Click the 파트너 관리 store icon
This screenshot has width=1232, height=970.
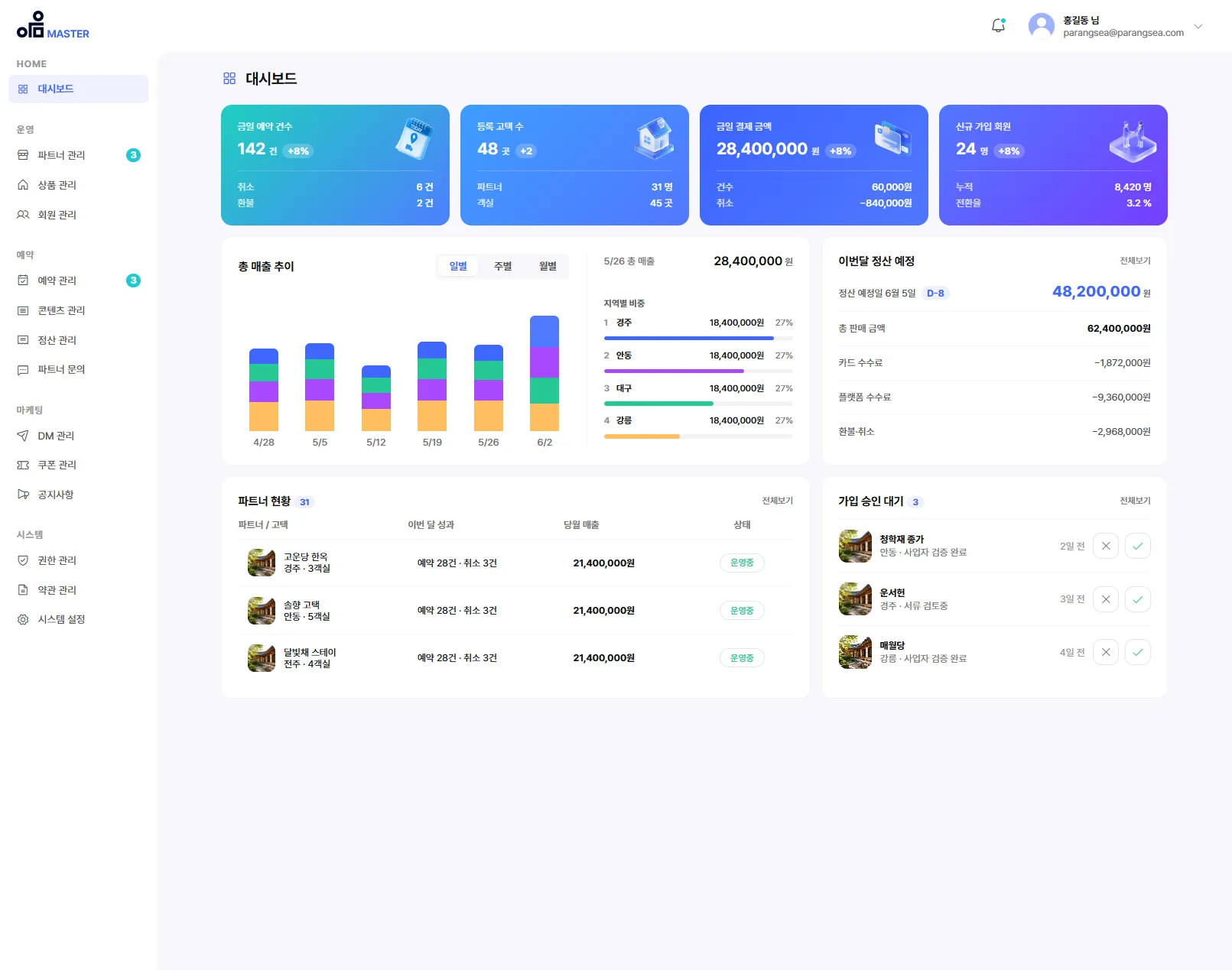[x=23, y=155]
